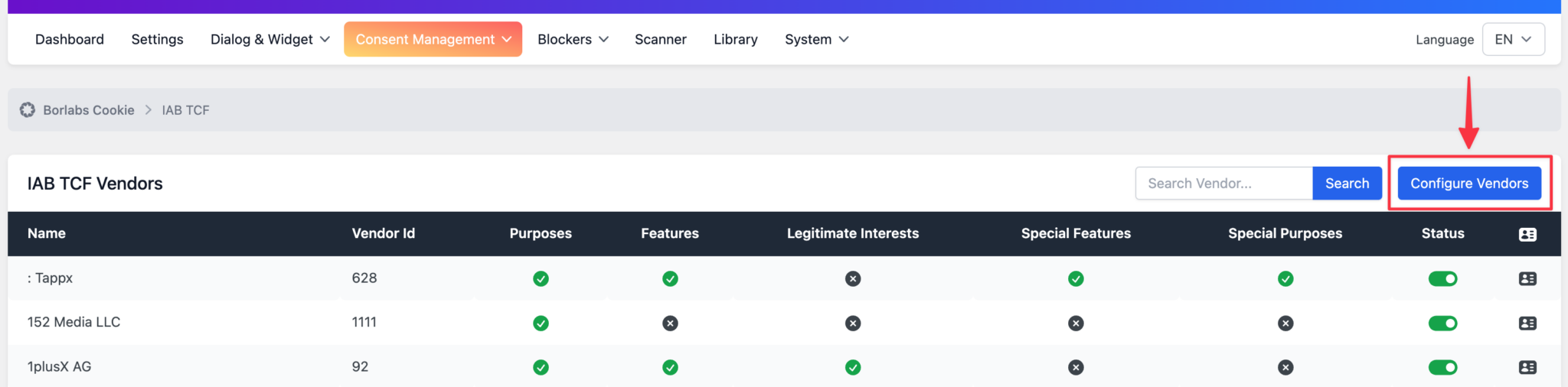
Task: Click 152 Media LLC Features cross icon
Action: 670,324
